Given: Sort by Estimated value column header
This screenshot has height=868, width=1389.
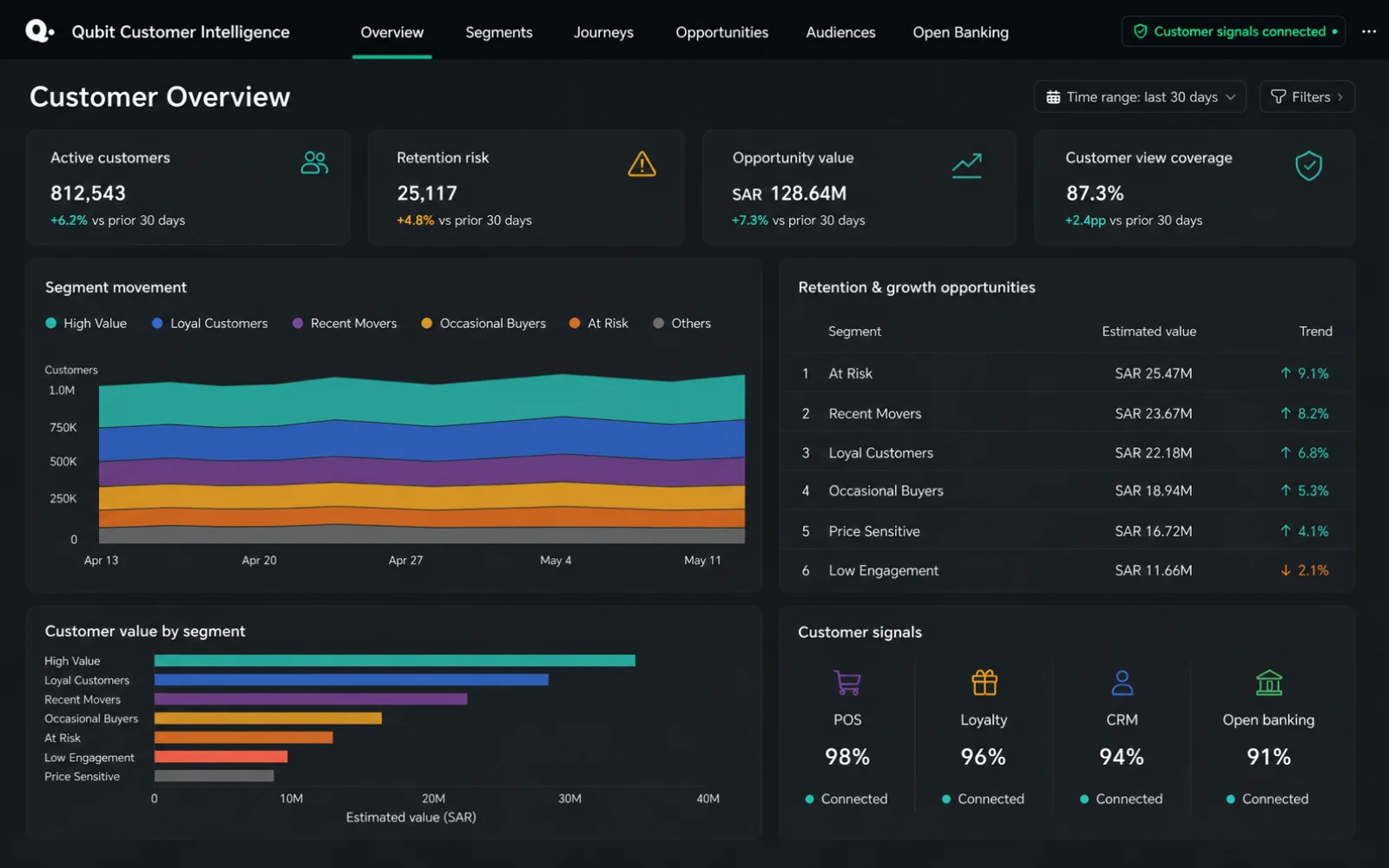Looking at the screenshot, I should pos(1149,331).
